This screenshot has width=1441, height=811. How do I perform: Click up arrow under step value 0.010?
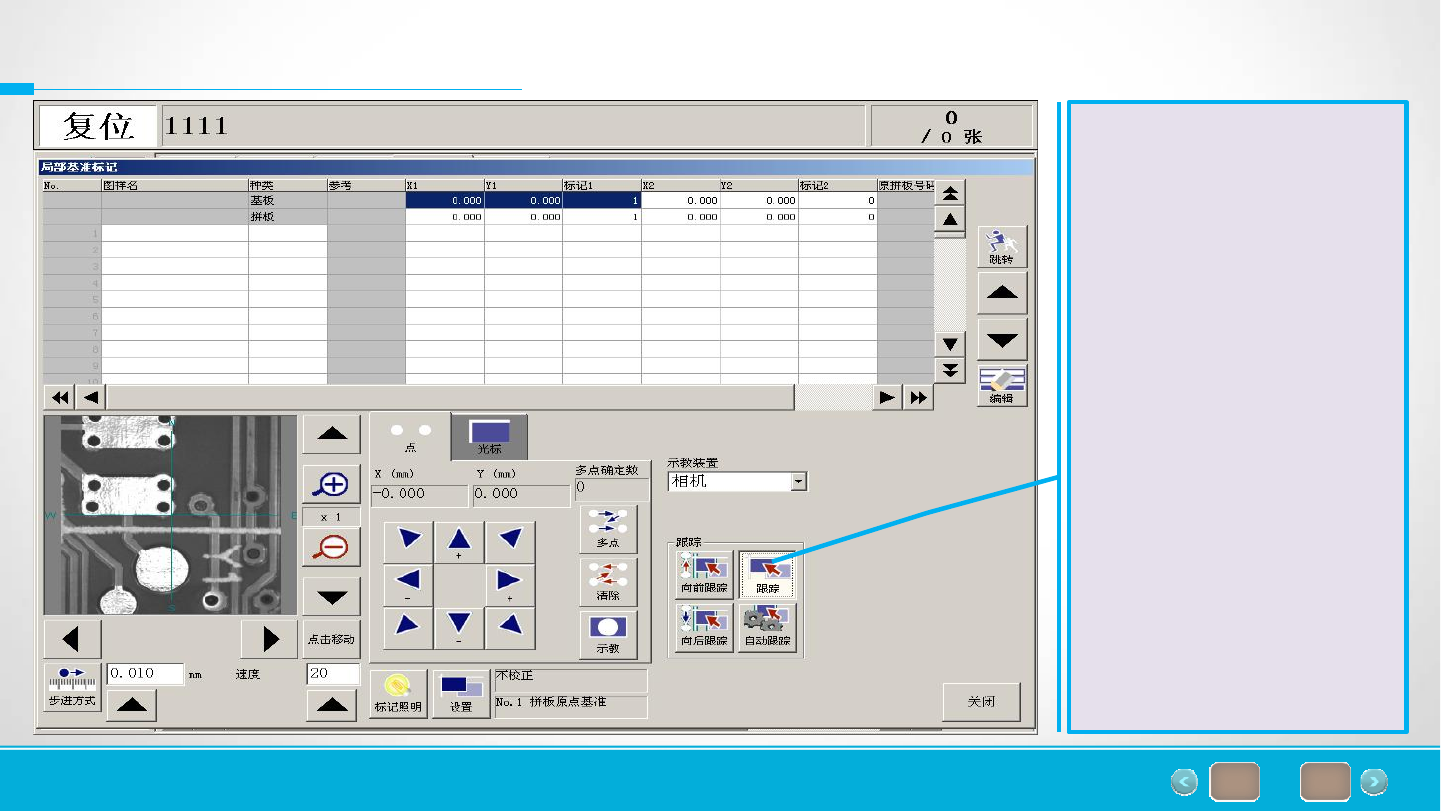tap(131, 705)
